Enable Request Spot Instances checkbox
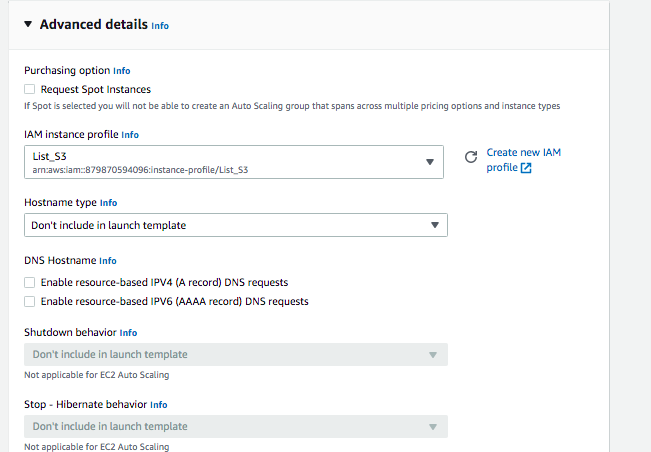 click(30, 89)
